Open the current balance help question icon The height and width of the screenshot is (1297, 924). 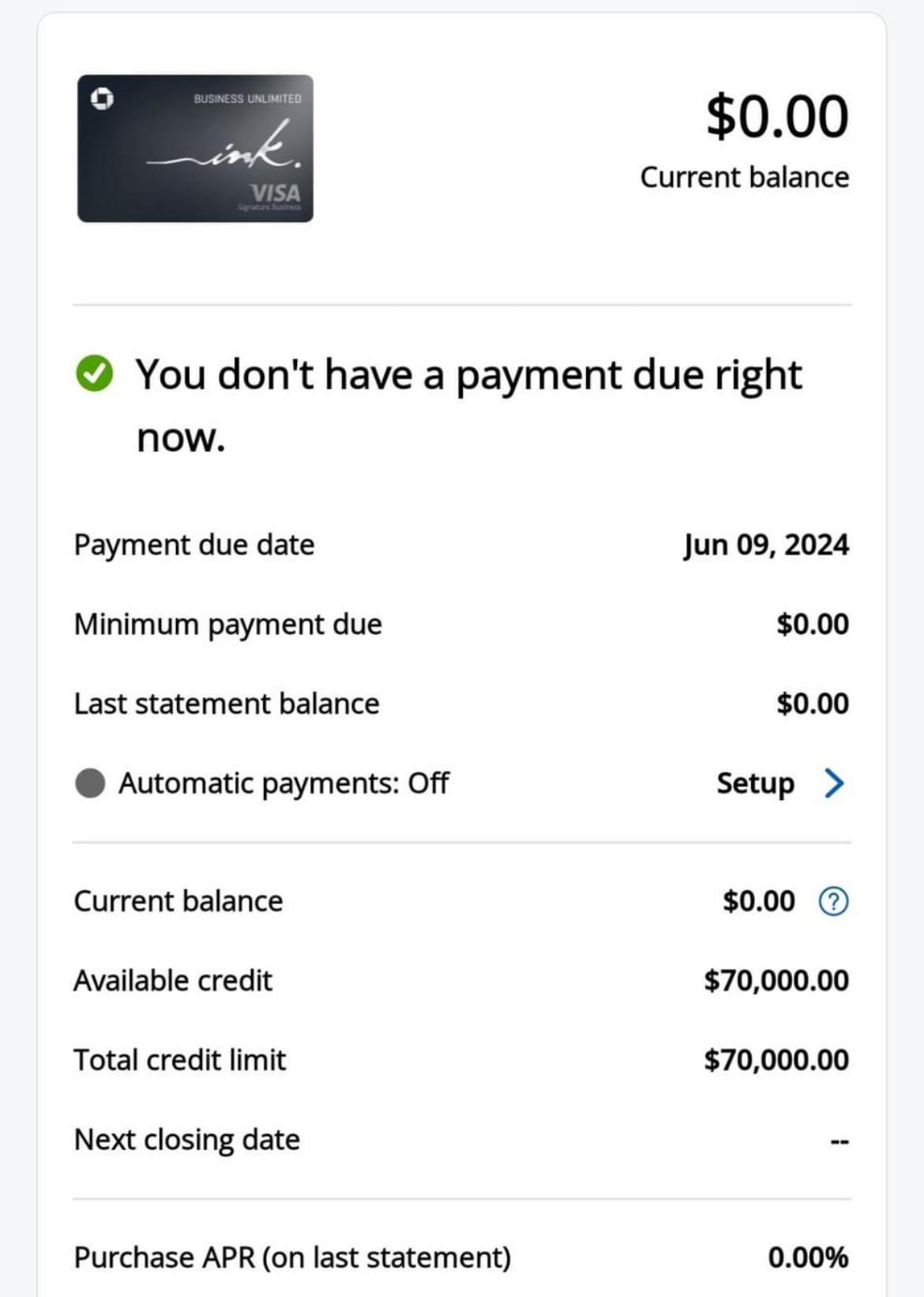[x=833, y=901]
